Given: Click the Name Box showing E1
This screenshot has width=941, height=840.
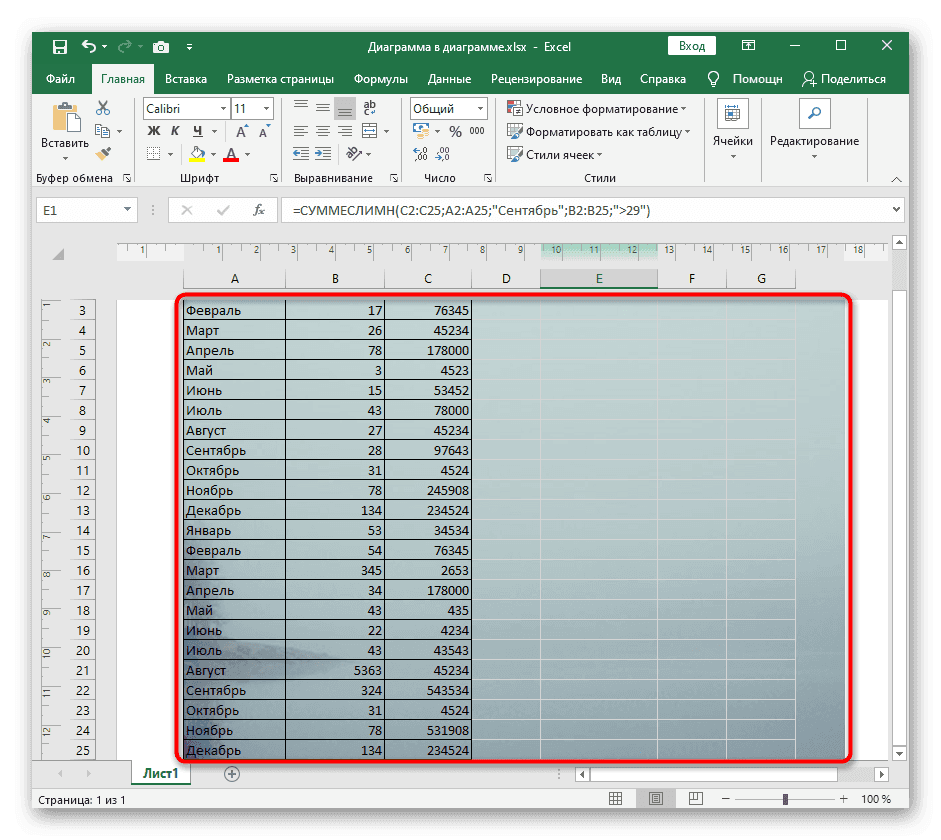Looking at the screenshot, I should pyautogui.click(x=75, y=210).
